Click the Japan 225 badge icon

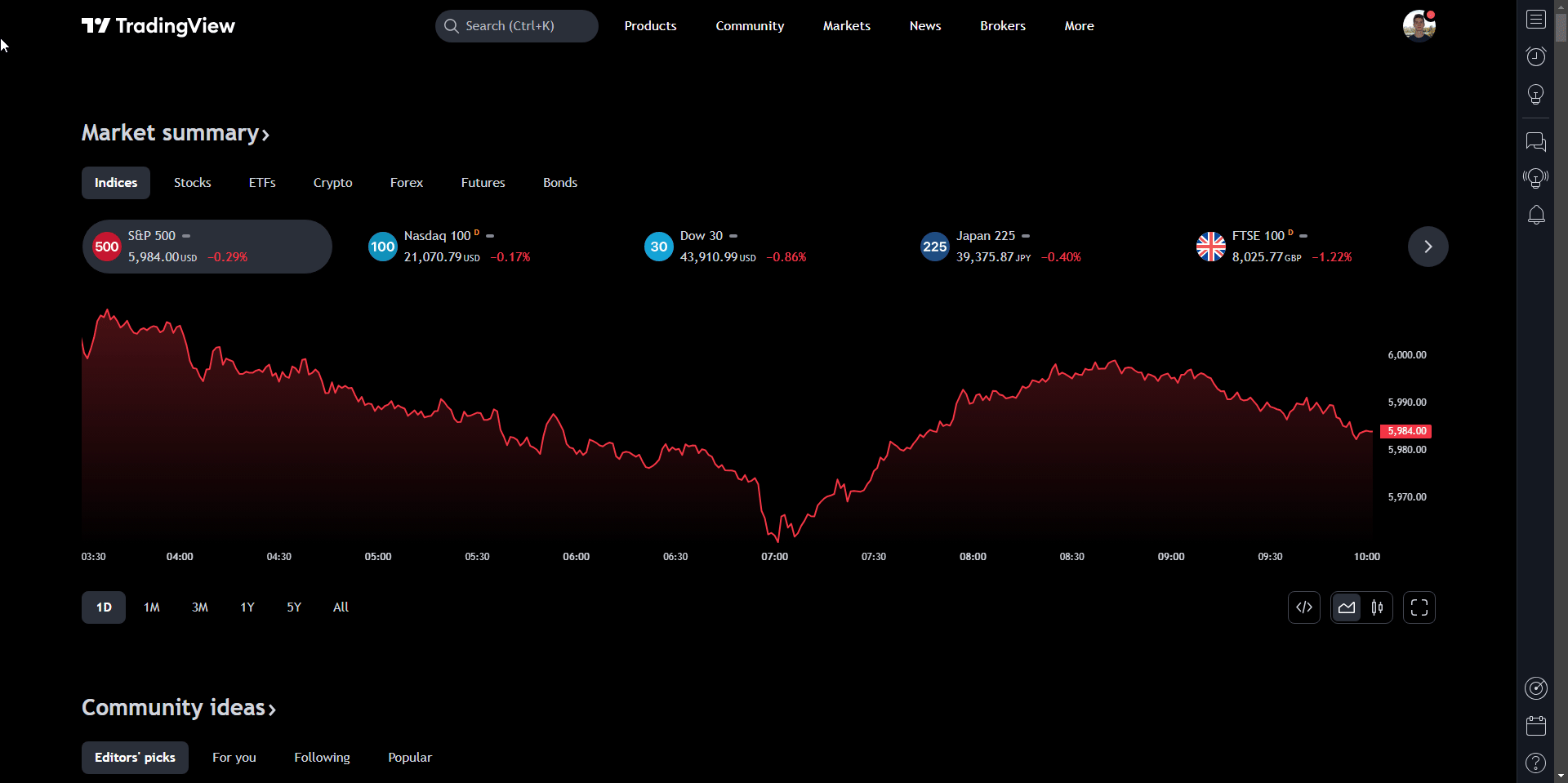(935, 247)
